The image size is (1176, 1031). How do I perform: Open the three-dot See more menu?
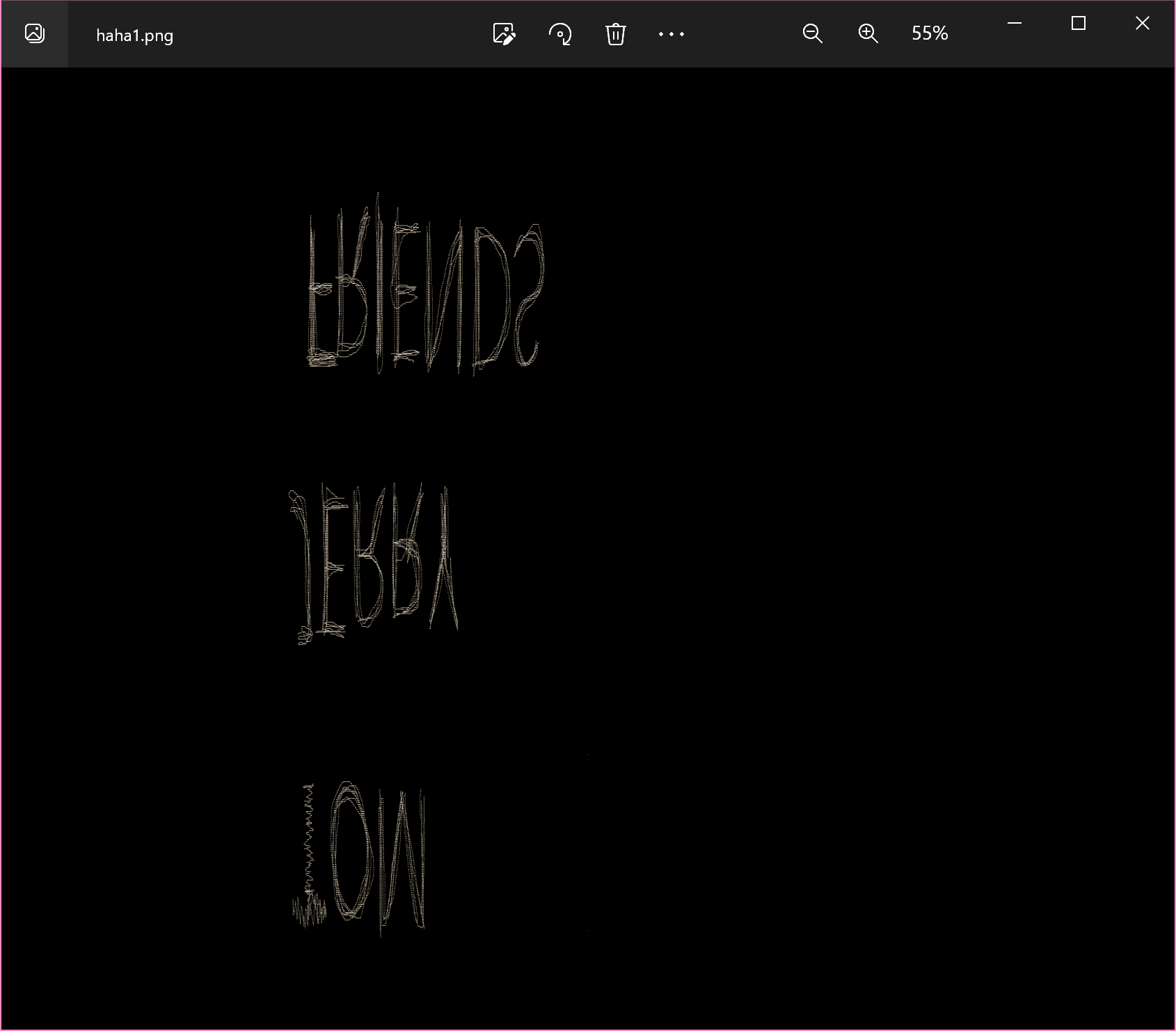click(671, 33)
